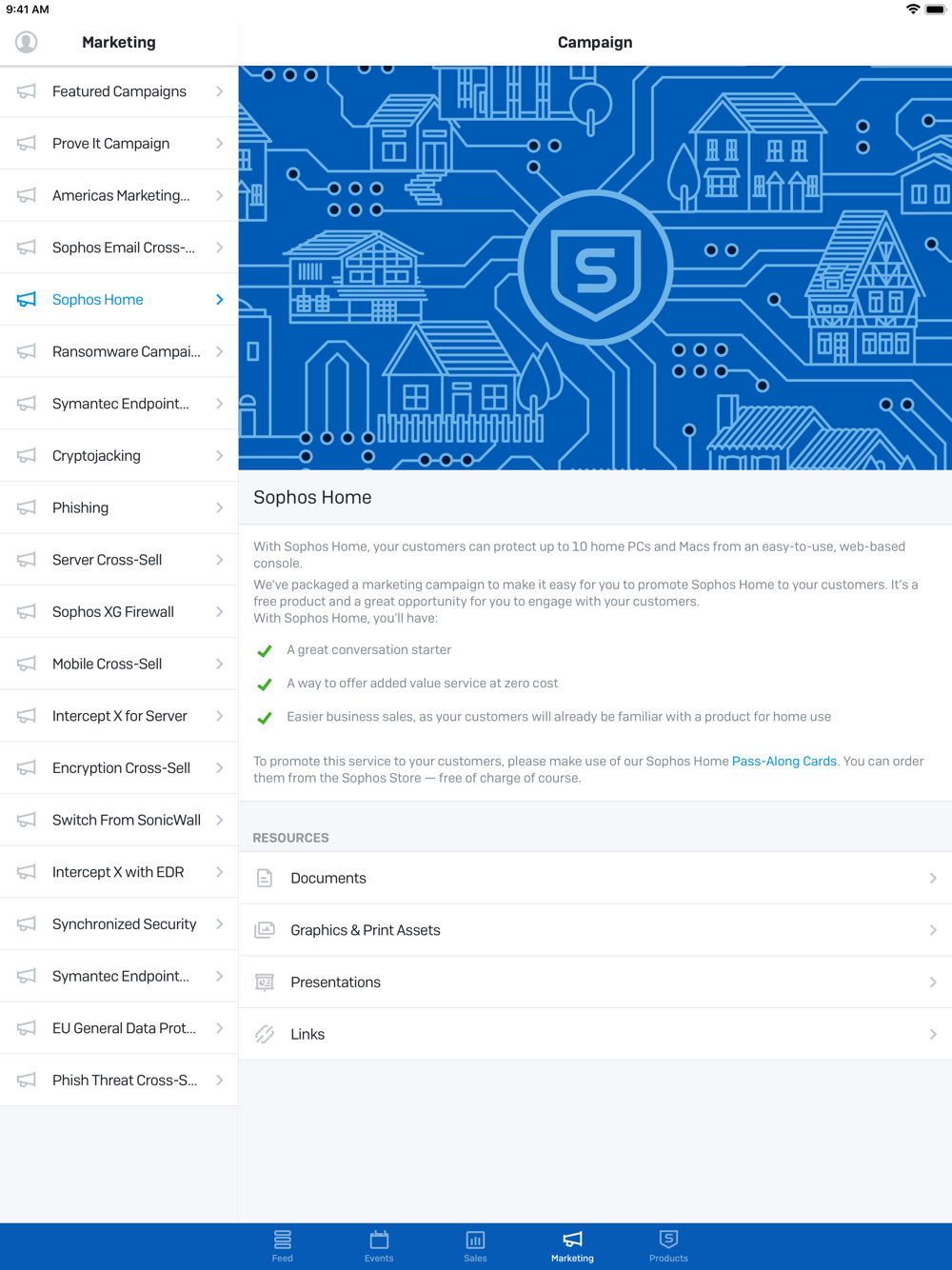The image size is (952, 1270).
Task: Click the Products shield icon
Action: 668,1239
